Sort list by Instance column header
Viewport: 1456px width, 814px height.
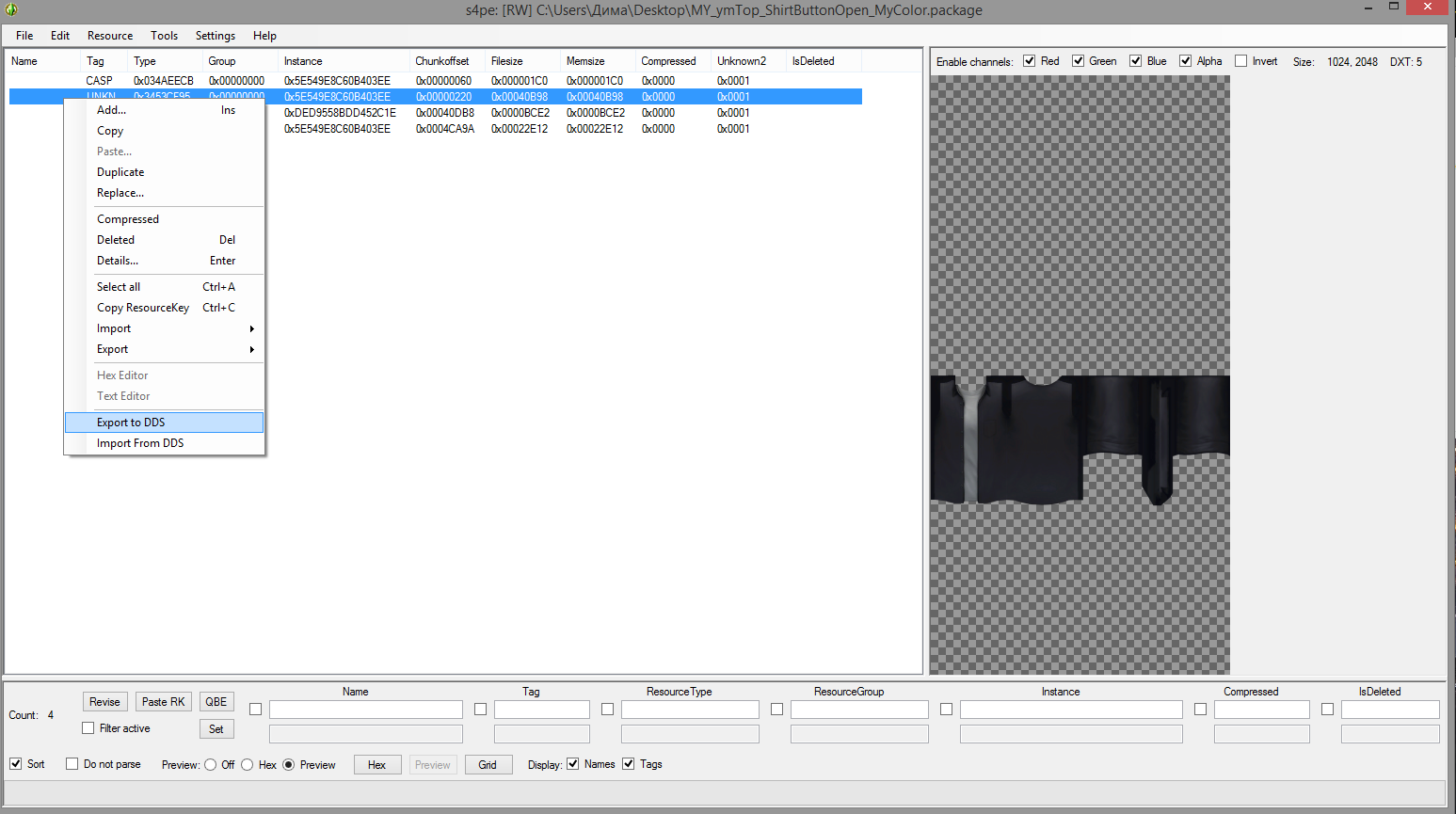(303, 61)
